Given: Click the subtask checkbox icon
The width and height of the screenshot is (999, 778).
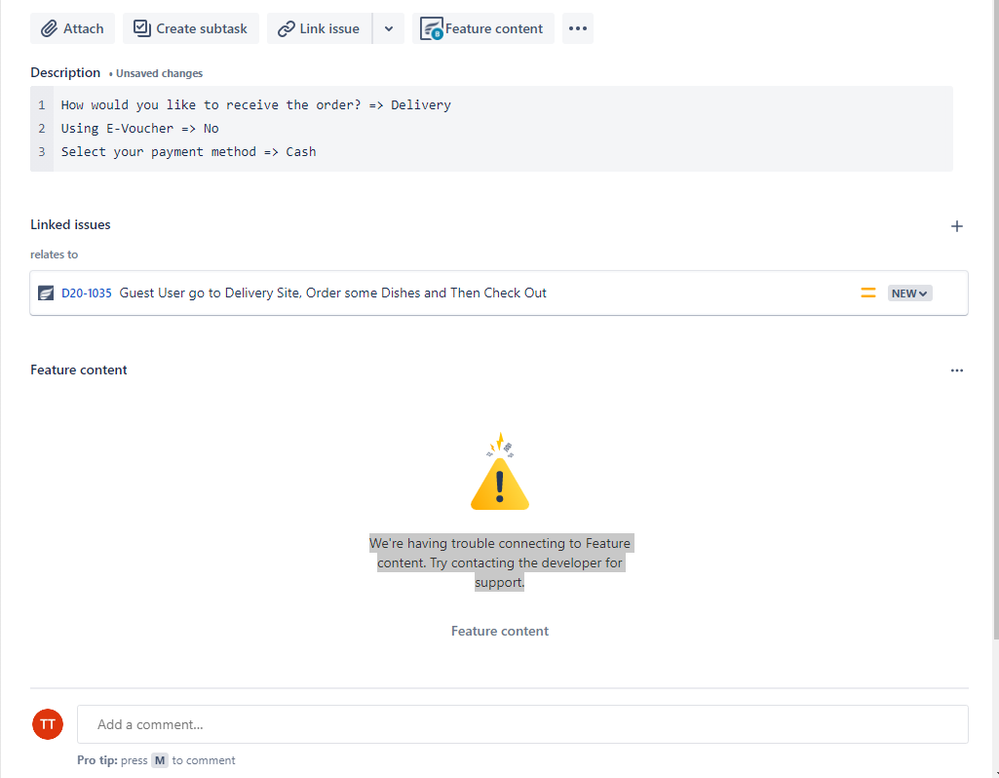Looking at the screenshot, I should [x=141, y=28].
